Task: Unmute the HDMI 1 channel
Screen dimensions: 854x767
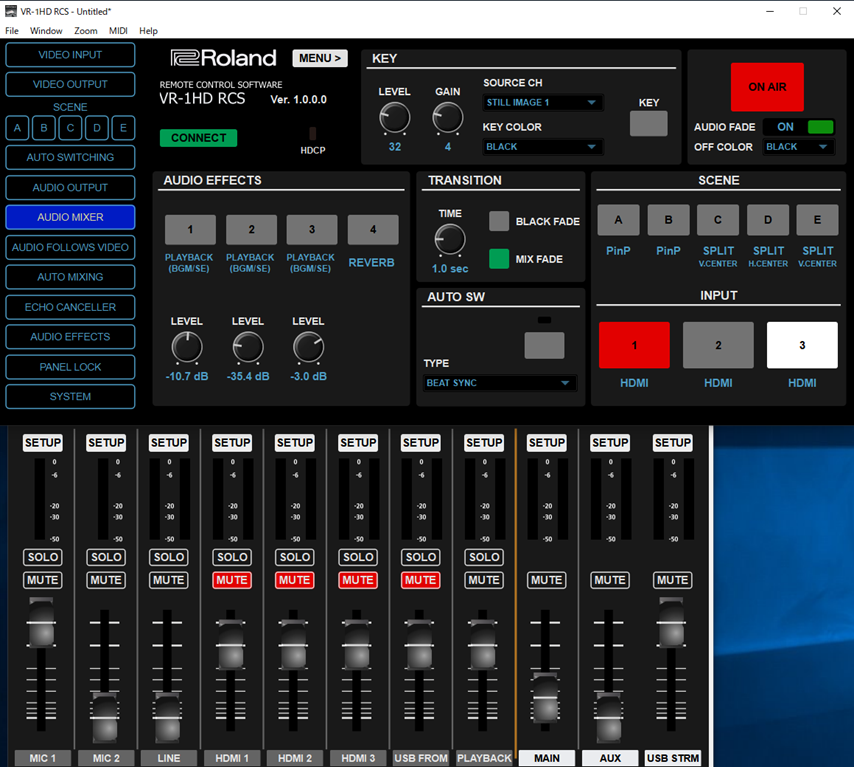Action: tap(232, 580)
